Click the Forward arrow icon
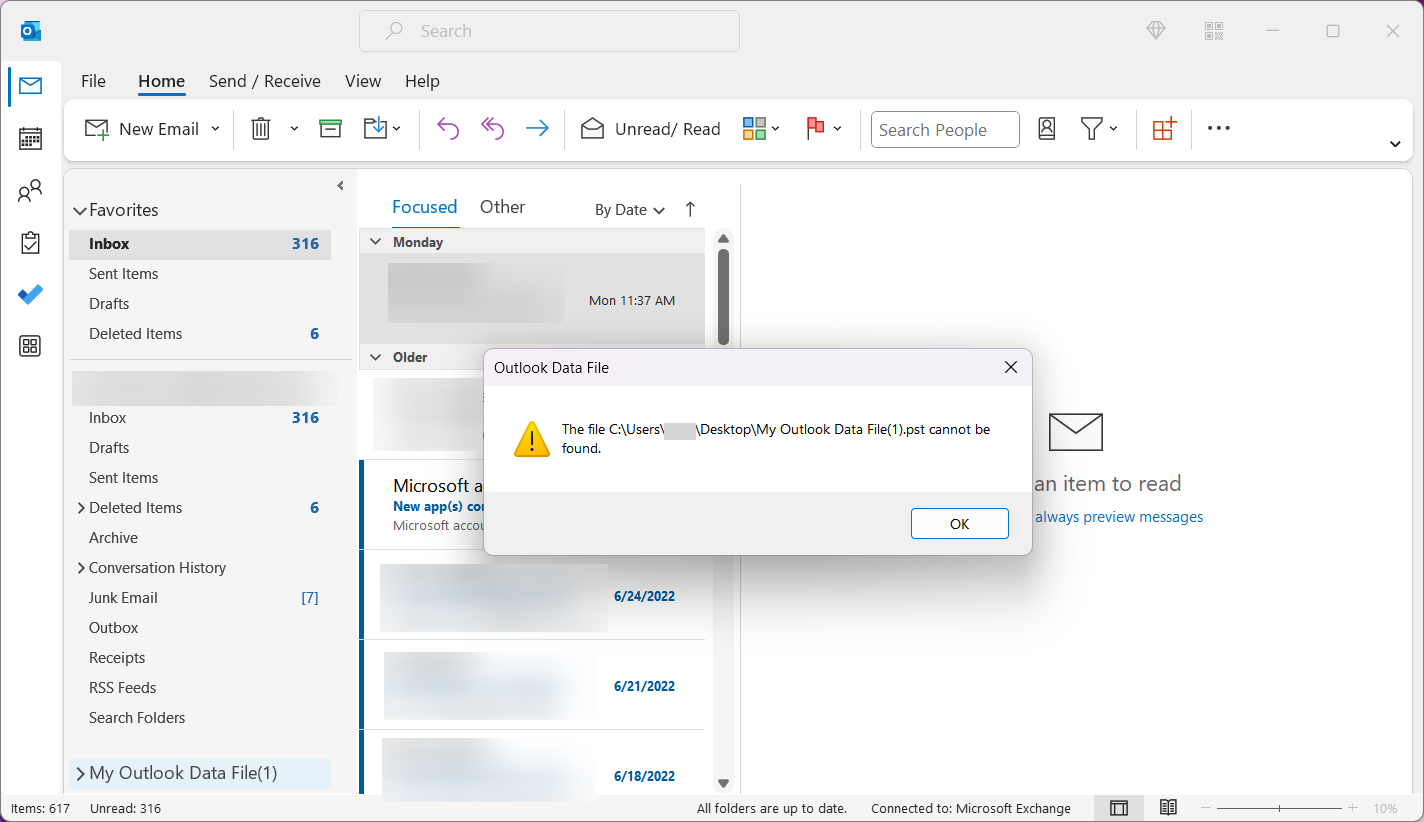Viewport: 1424px width, 822px height. (537, 129)
